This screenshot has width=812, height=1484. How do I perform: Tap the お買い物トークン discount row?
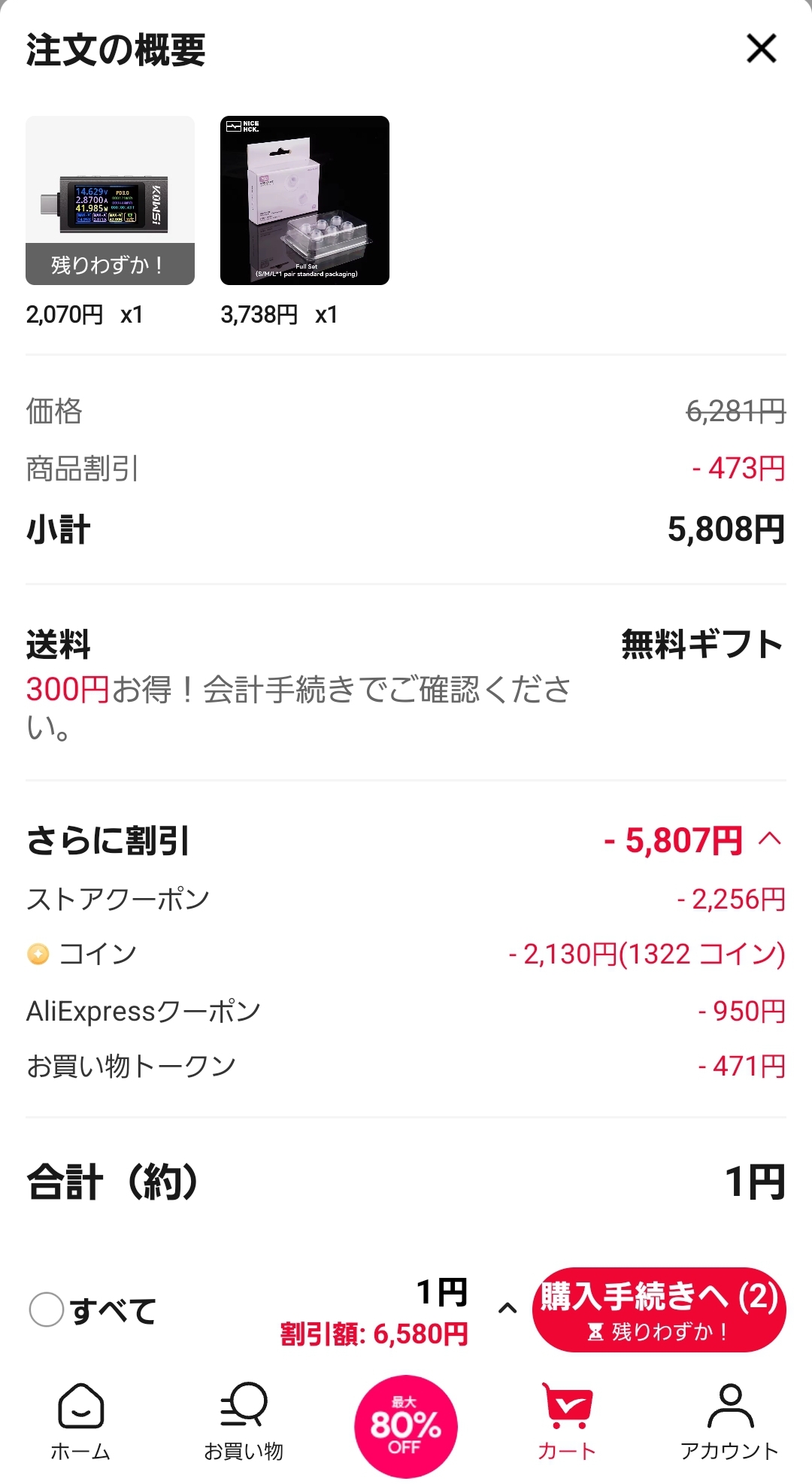click(x=406, y=1066)
